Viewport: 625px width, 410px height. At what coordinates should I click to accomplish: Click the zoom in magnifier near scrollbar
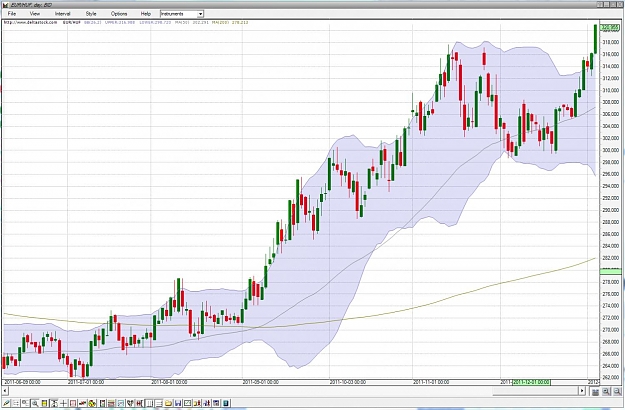pyautogui.click(x=606, y=392)
